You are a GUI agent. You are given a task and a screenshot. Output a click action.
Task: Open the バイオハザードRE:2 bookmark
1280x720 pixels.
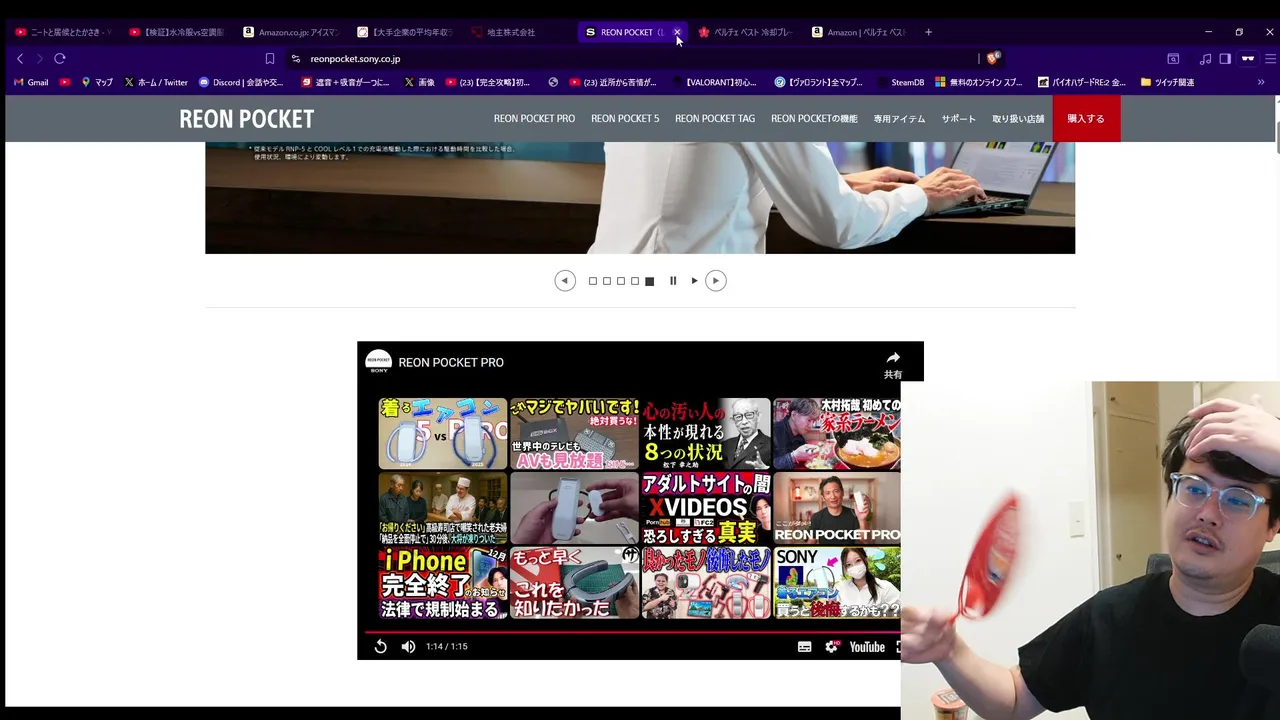pyautogui.click(x=1082, y=82)
